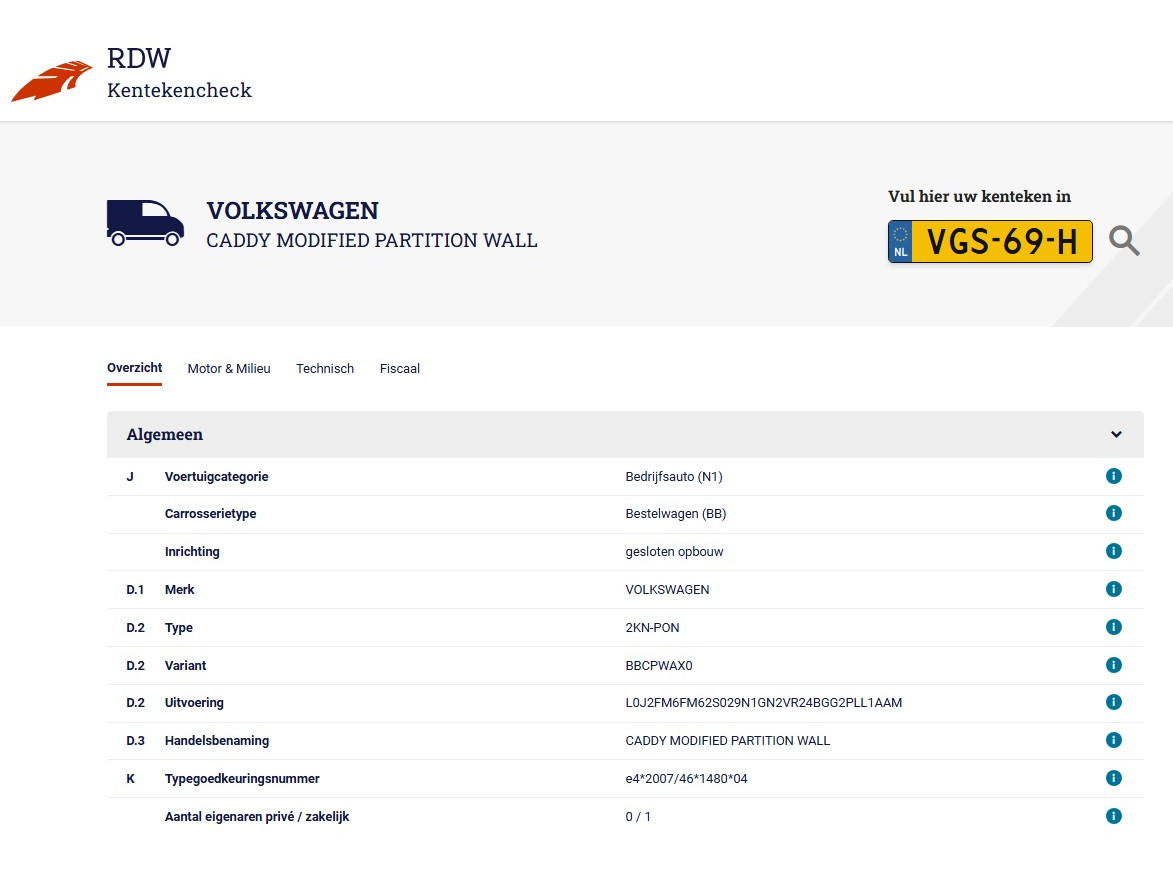Open info for Aantal eigenaren row

(x=1114, y=816)
